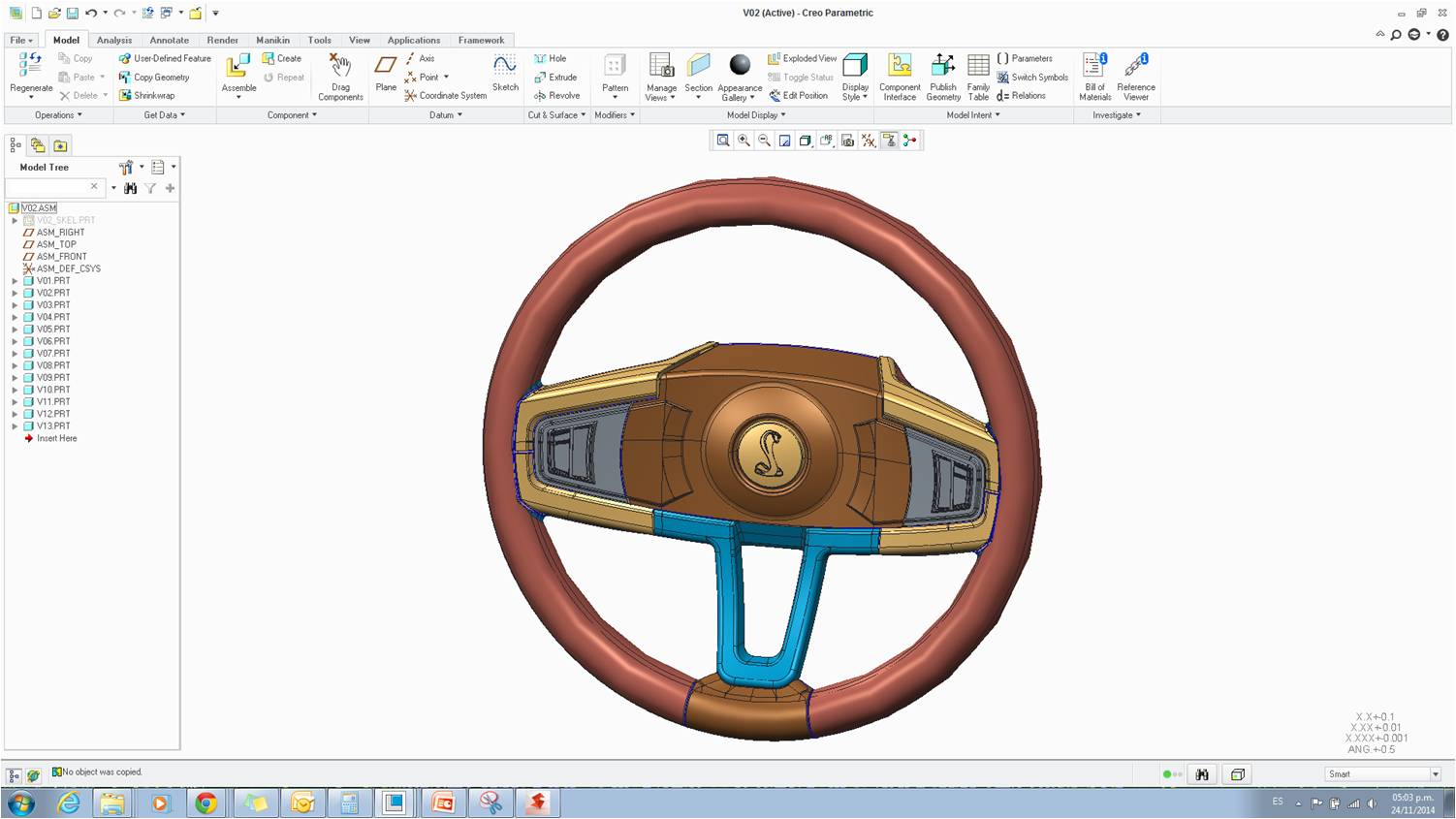Click the Repaint icon in graphics toolbar
Image resolution: width=1456 pixels, height=819 pixels.
click(784, 141)
